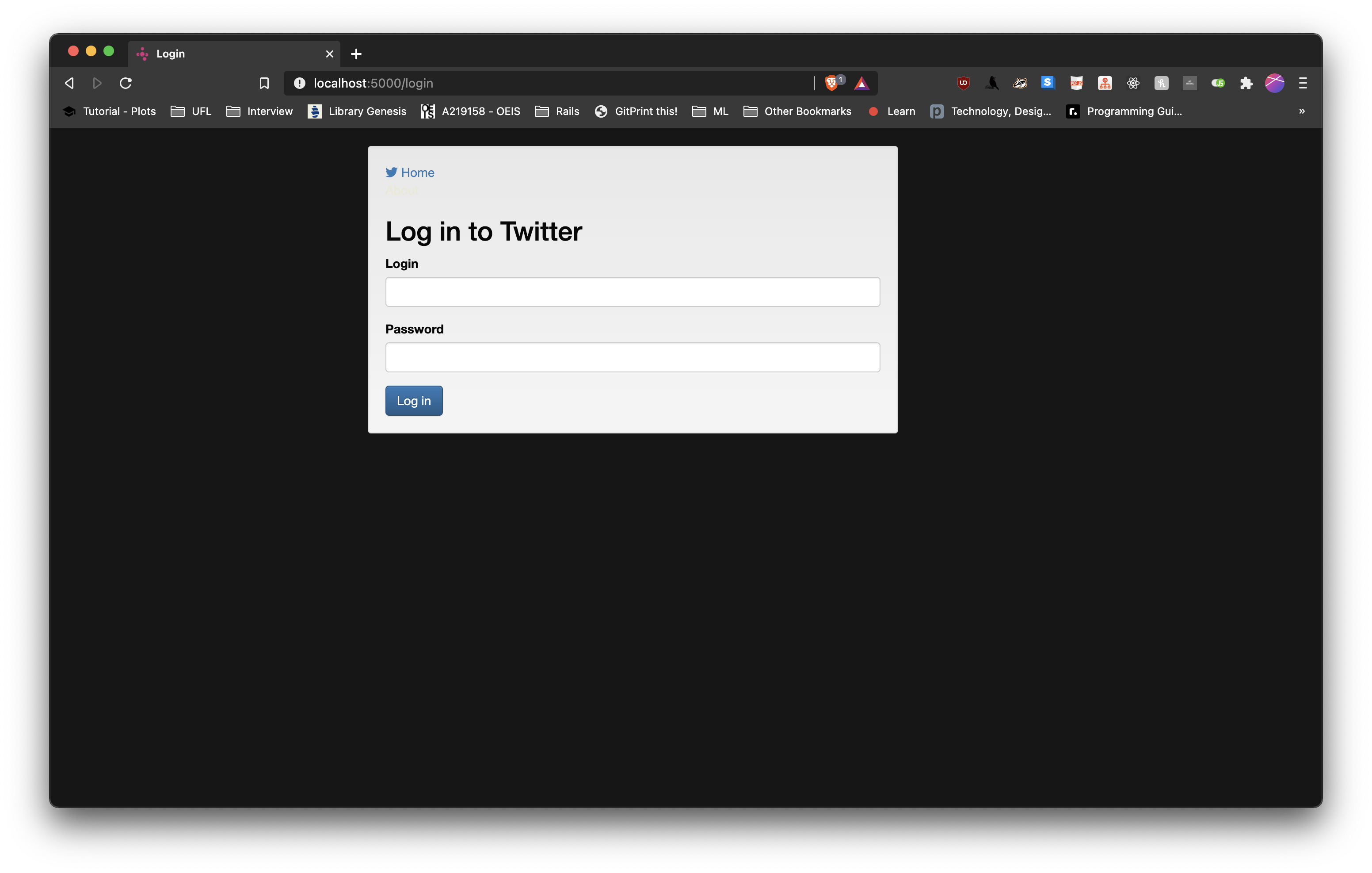Open the PDF.js extension icon

[1076, 83]
